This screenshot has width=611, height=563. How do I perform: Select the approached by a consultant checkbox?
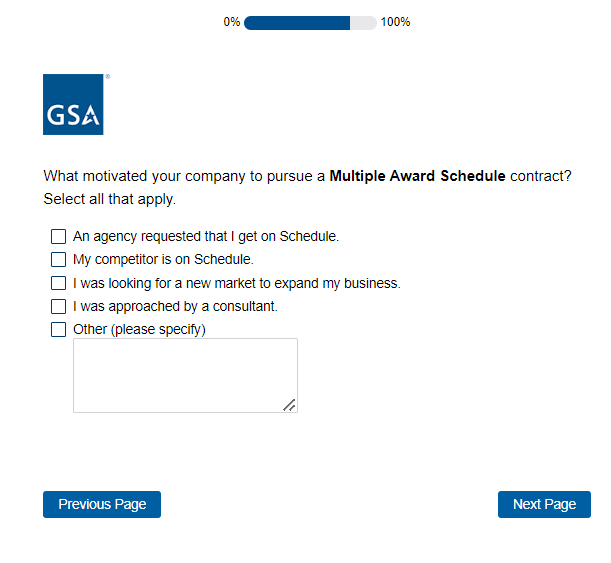point(58,306)
